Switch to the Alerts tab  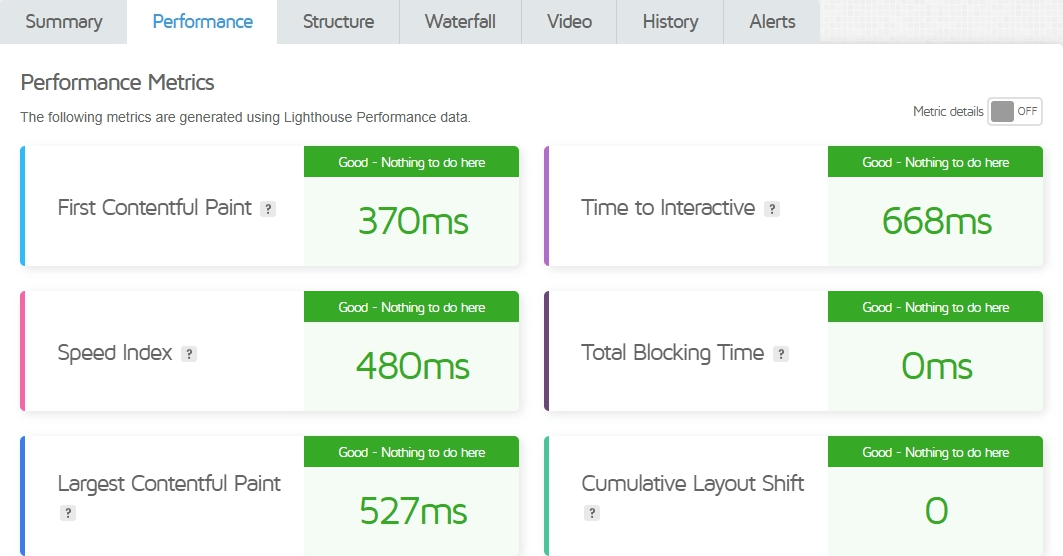coord(772,22)
